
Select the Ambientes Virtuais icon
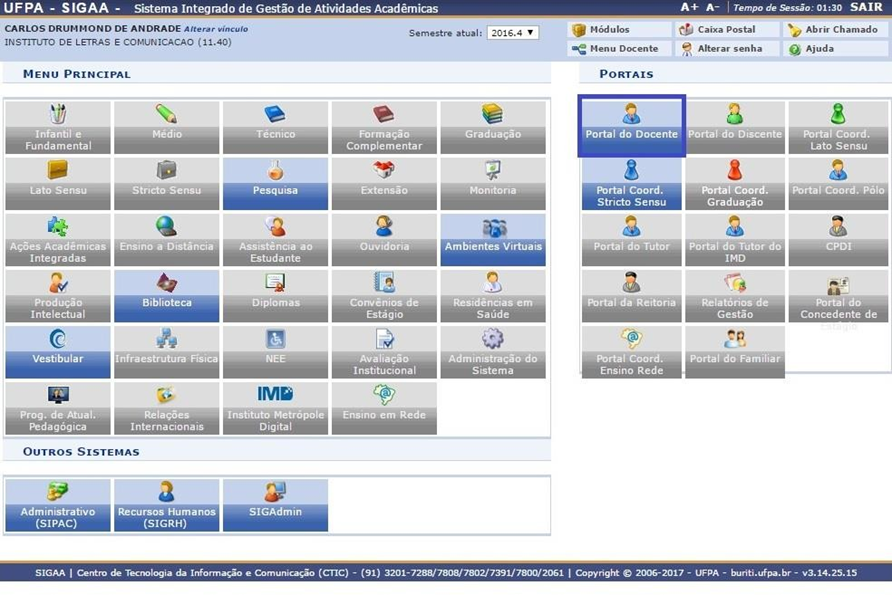[493, 228]
